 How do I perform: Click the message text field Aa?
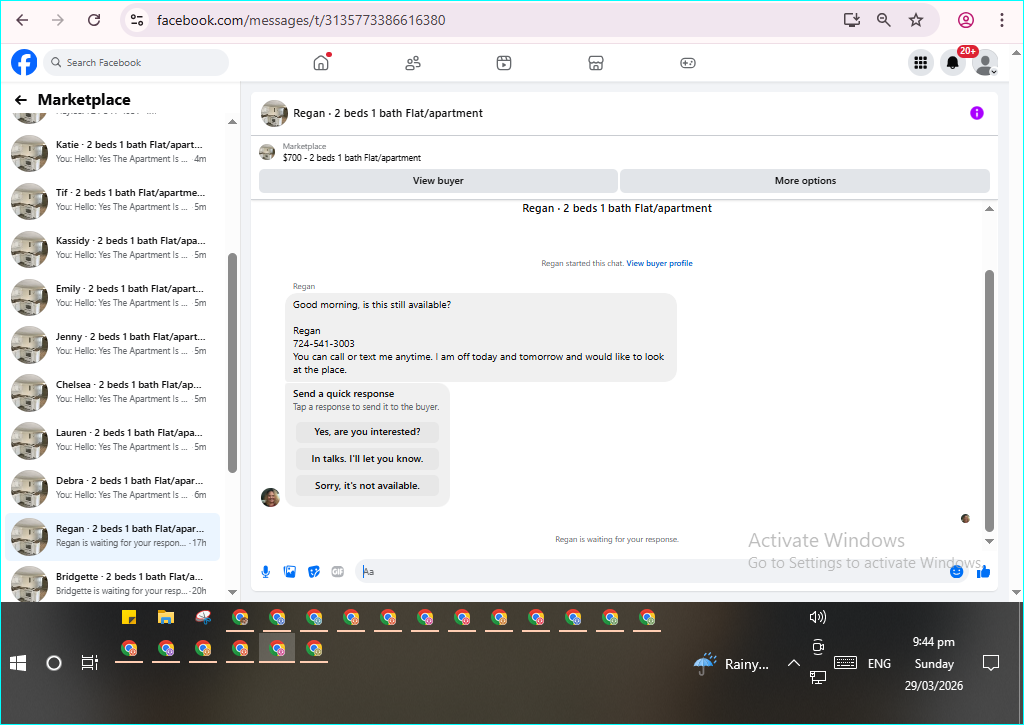coord(653,572)
